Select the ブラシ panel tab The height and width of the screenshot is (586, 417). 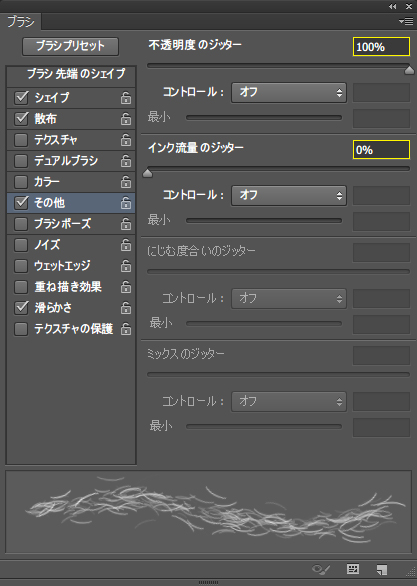[21, 22]
